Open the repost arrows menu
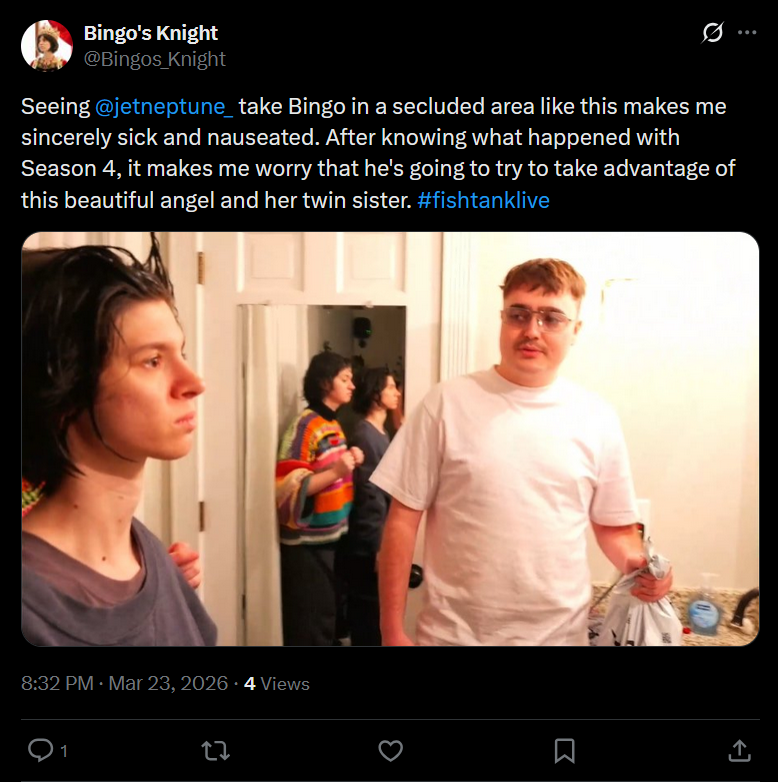Image resolution: width=778 pixels, height=782 pixels. click(215, 751)
